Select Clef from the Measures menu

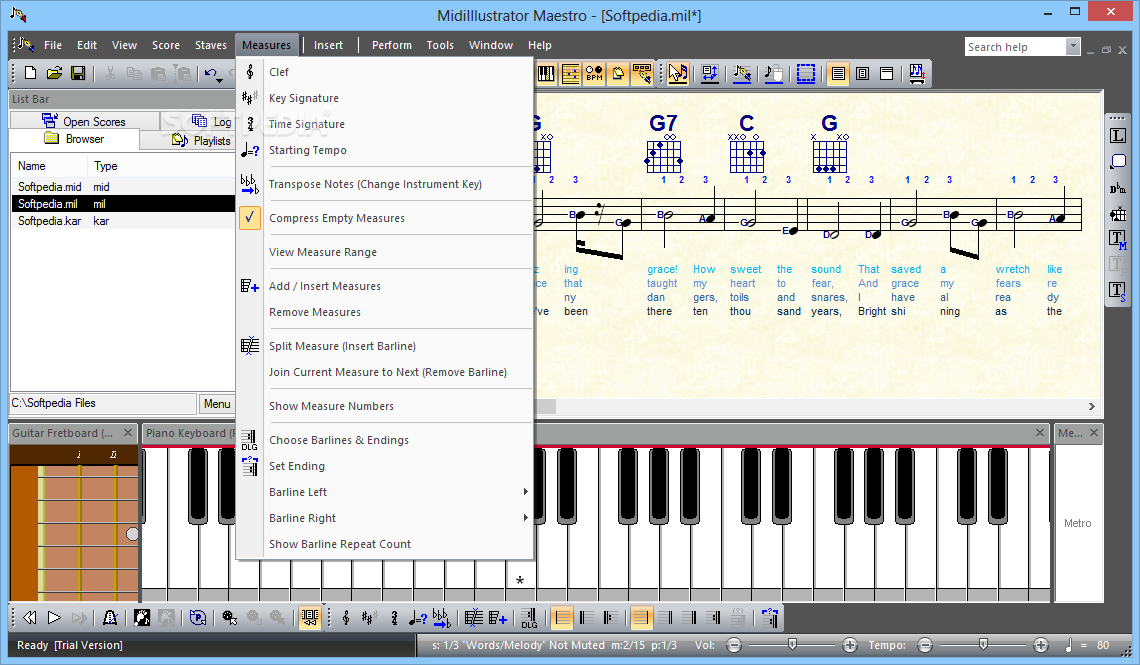(278, 72)
